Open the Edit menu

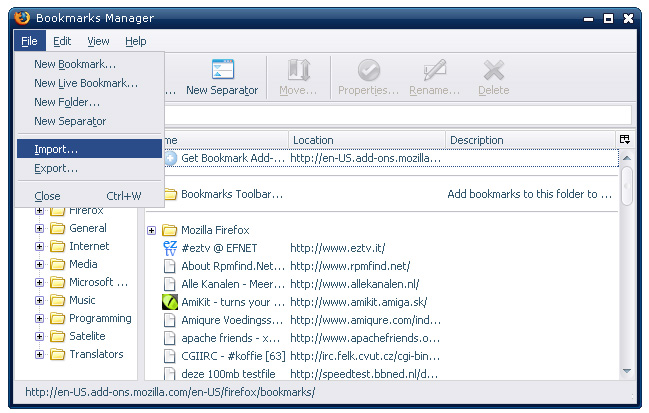pyautogui.click(x=62, y=41)
